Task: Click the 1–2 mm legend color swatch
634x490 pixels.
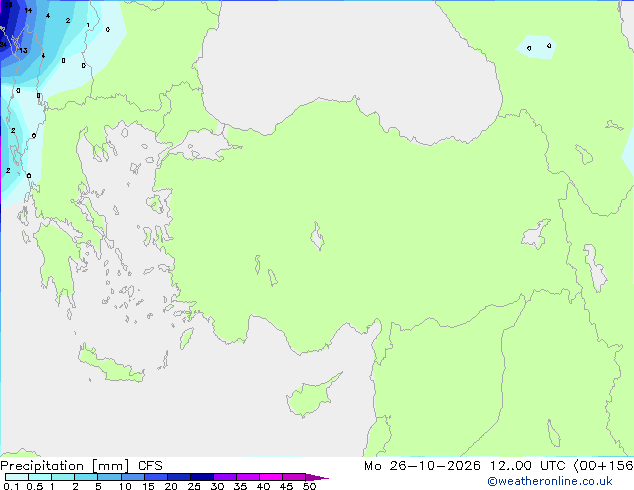Action: pos(63,477)
